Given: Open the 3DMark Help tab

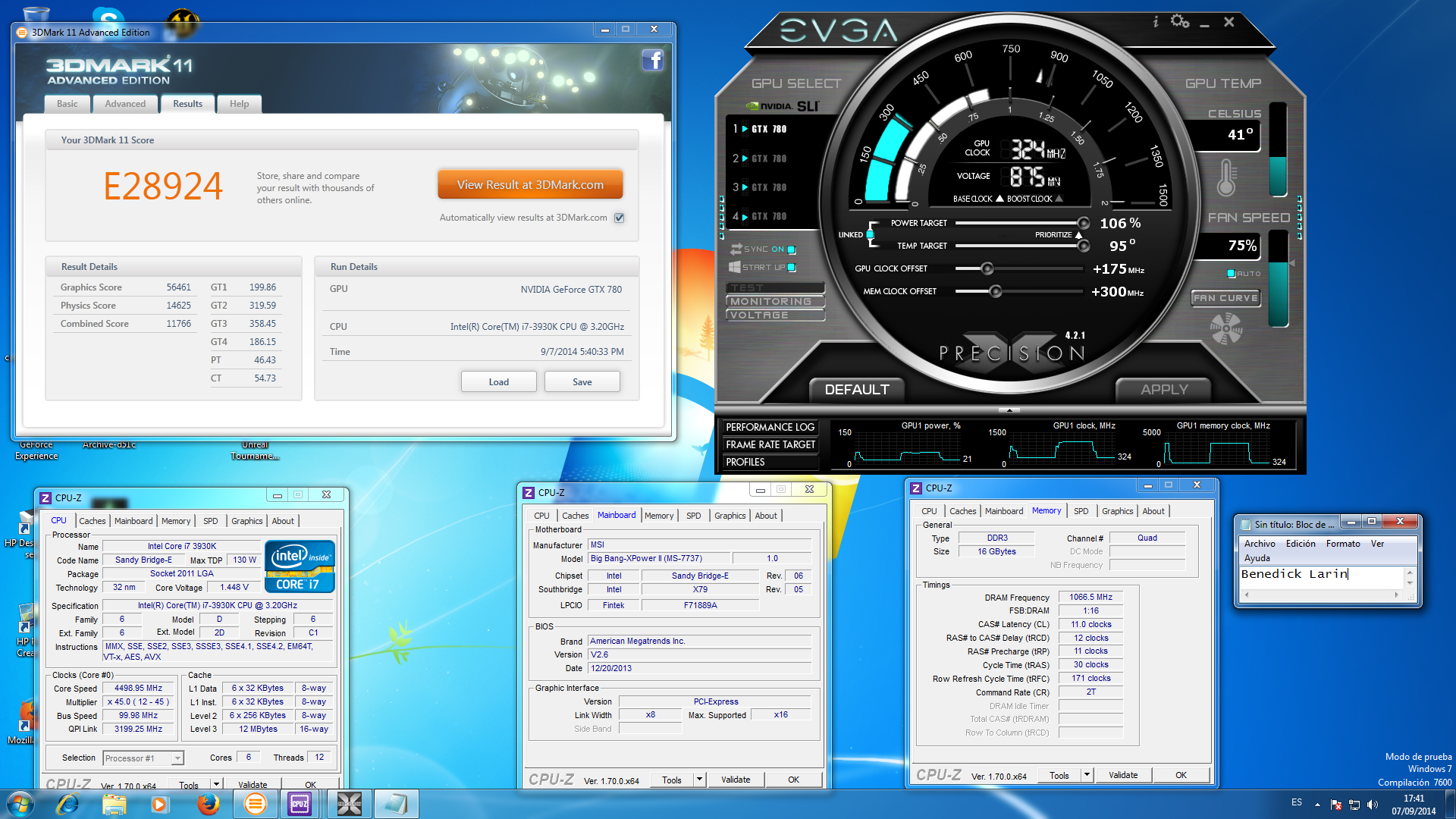Looking at the screenshot, I should click(239, 104).
